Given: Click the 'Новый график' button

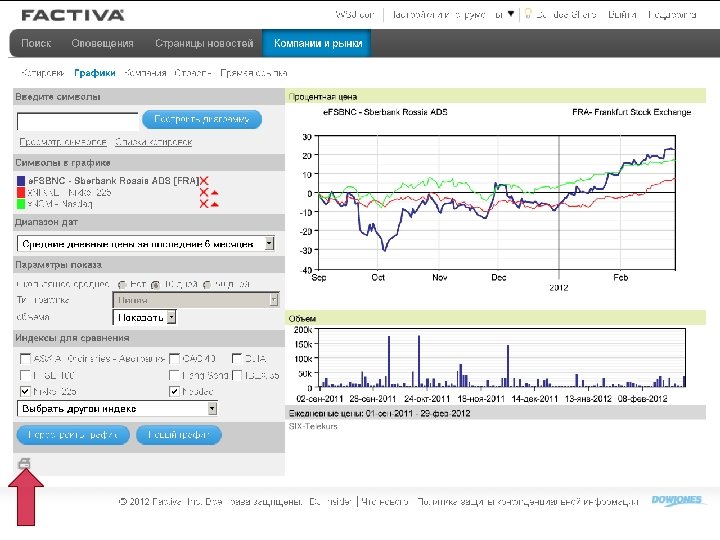Looking at the screenshot, I should (179, 434).
